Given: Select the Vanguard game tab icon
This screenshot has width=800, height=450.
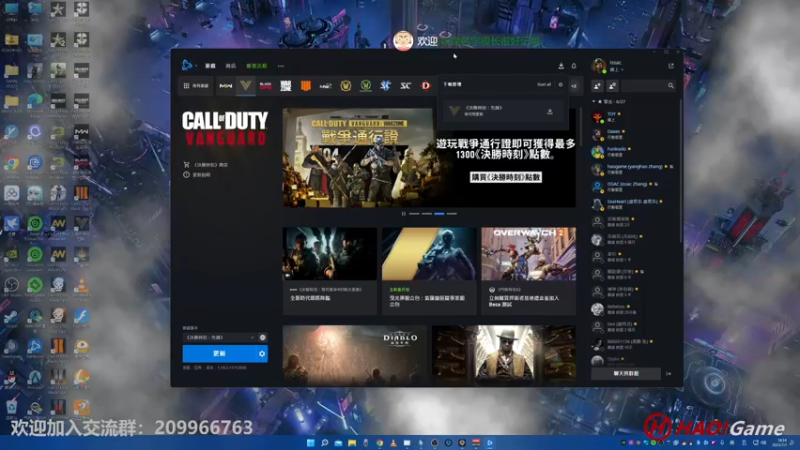Looking at the screenshot, I should [x=245, y=86].
